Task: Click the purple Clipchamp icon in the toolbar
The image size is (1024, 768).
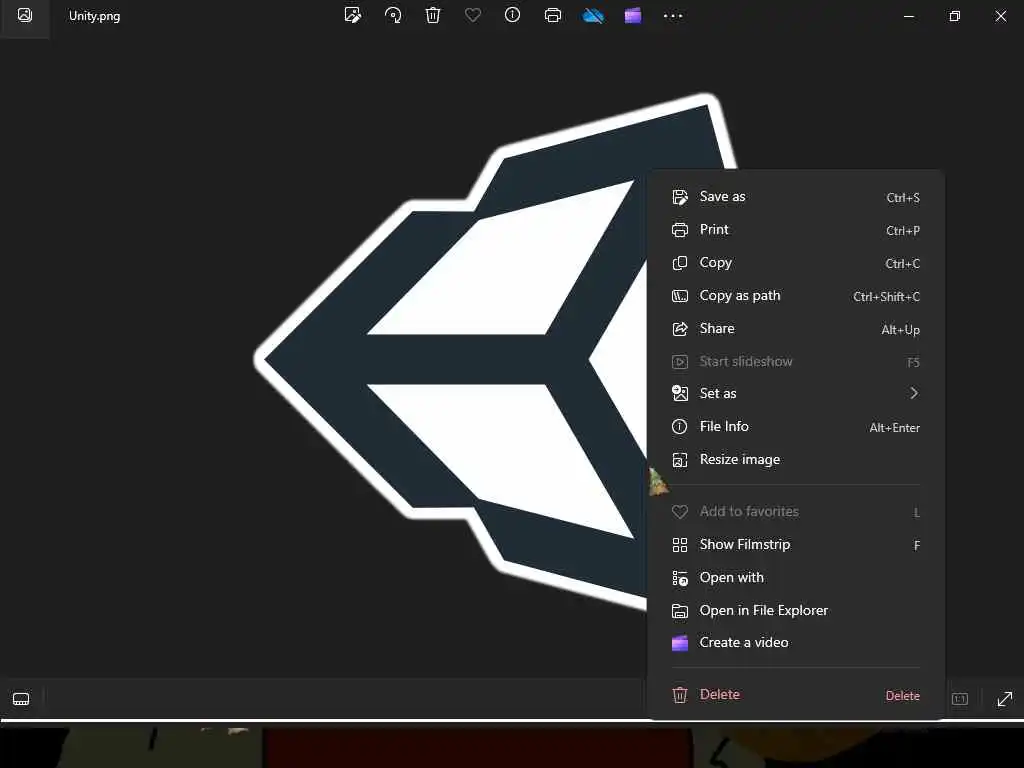Action: [x=633, y=15]
